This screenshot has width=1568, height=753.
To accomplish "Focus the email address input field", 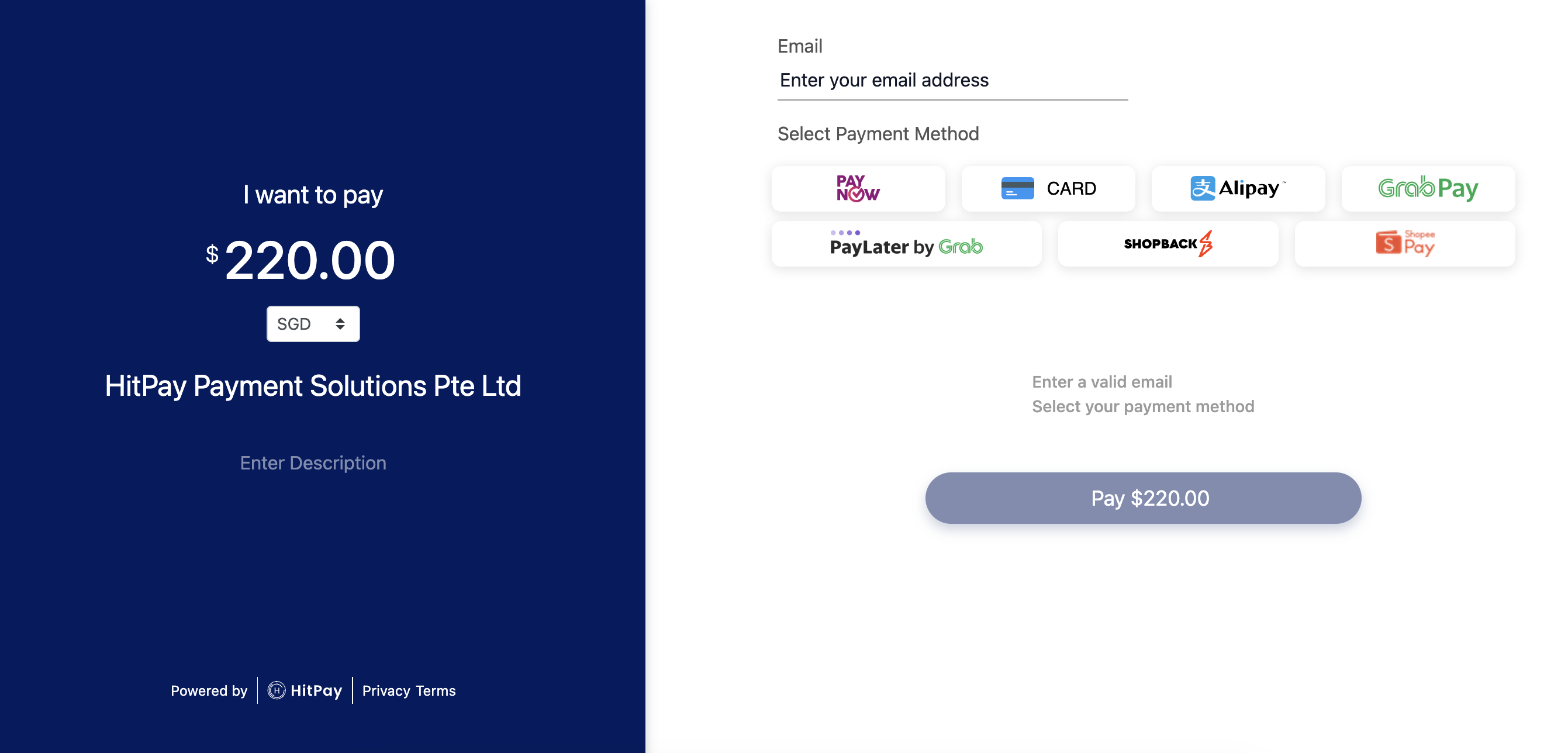I will click(952, 80).
